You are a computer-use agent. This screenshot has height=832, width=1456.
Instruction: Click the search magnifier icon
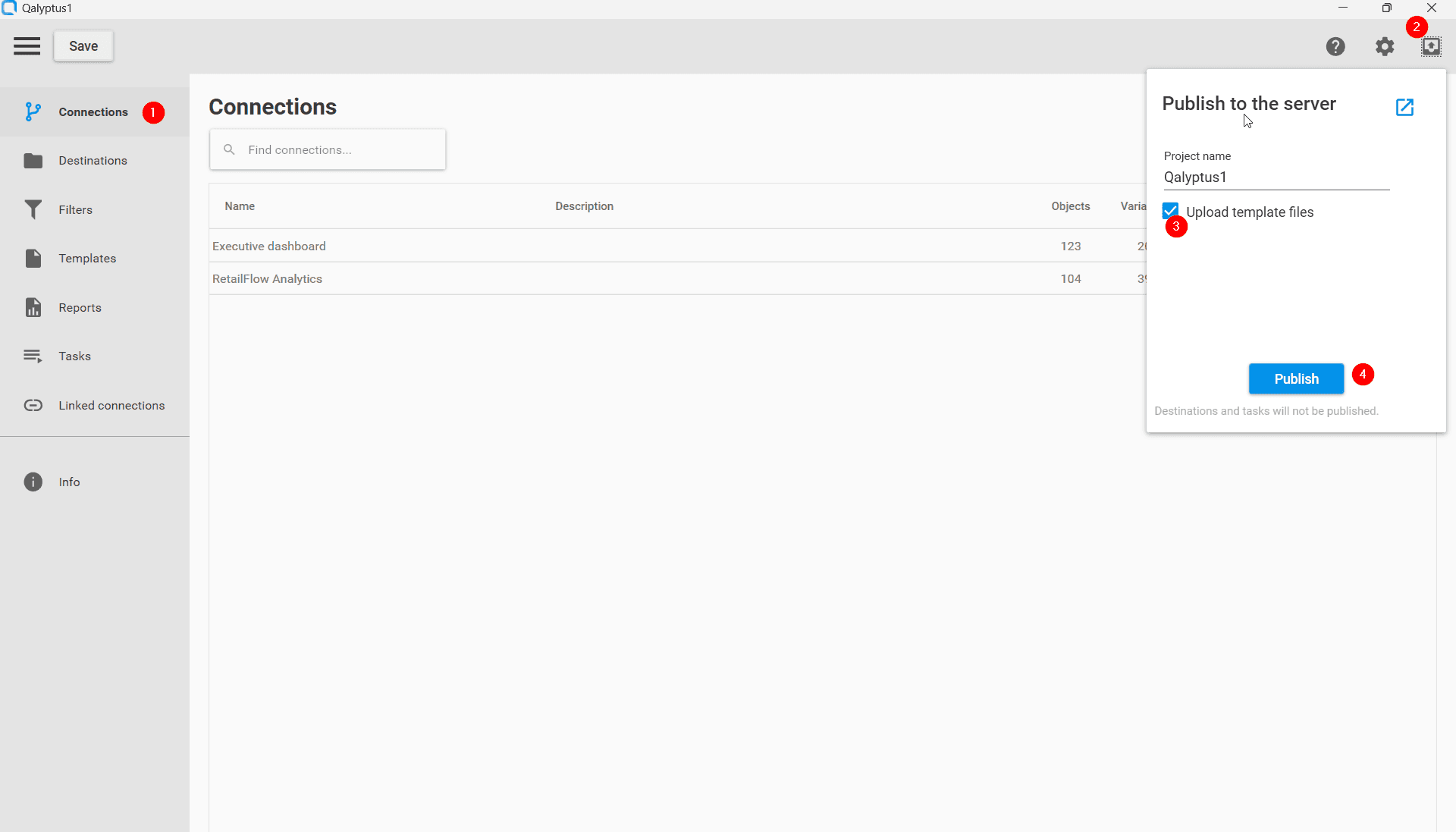229,149
